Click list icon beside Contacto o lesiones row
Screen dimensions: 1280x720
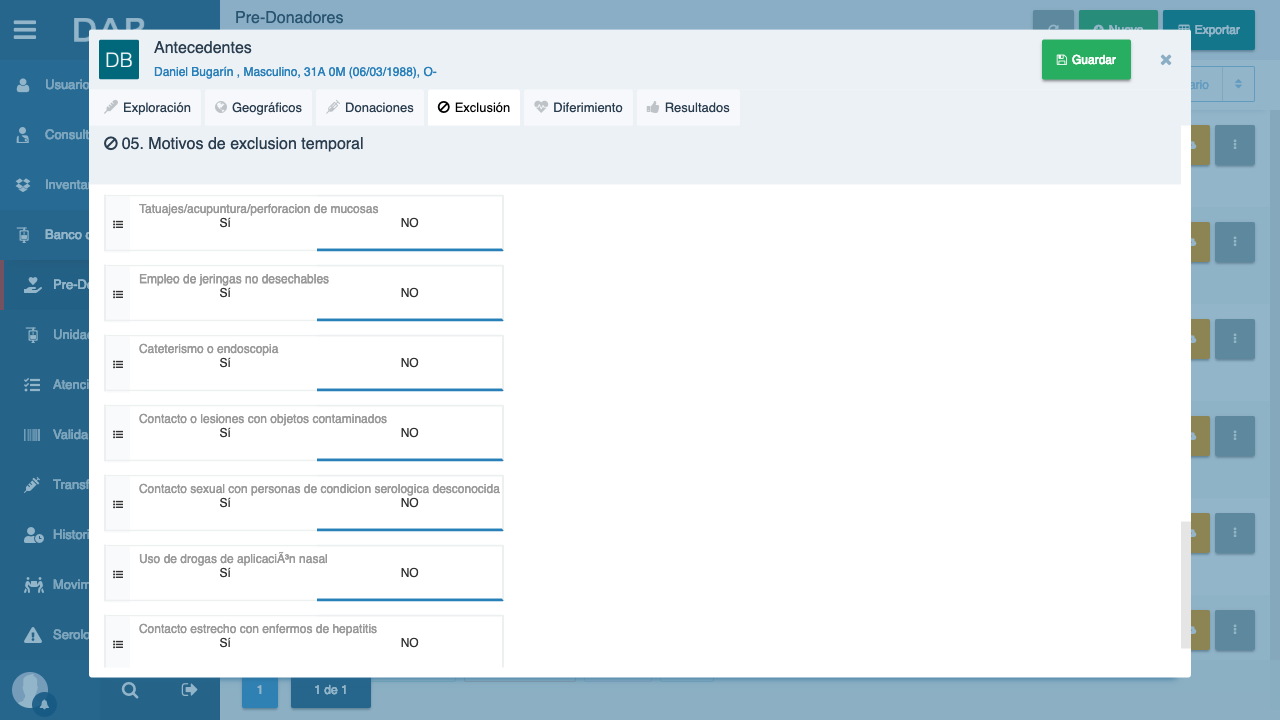(x=118, y=435)
